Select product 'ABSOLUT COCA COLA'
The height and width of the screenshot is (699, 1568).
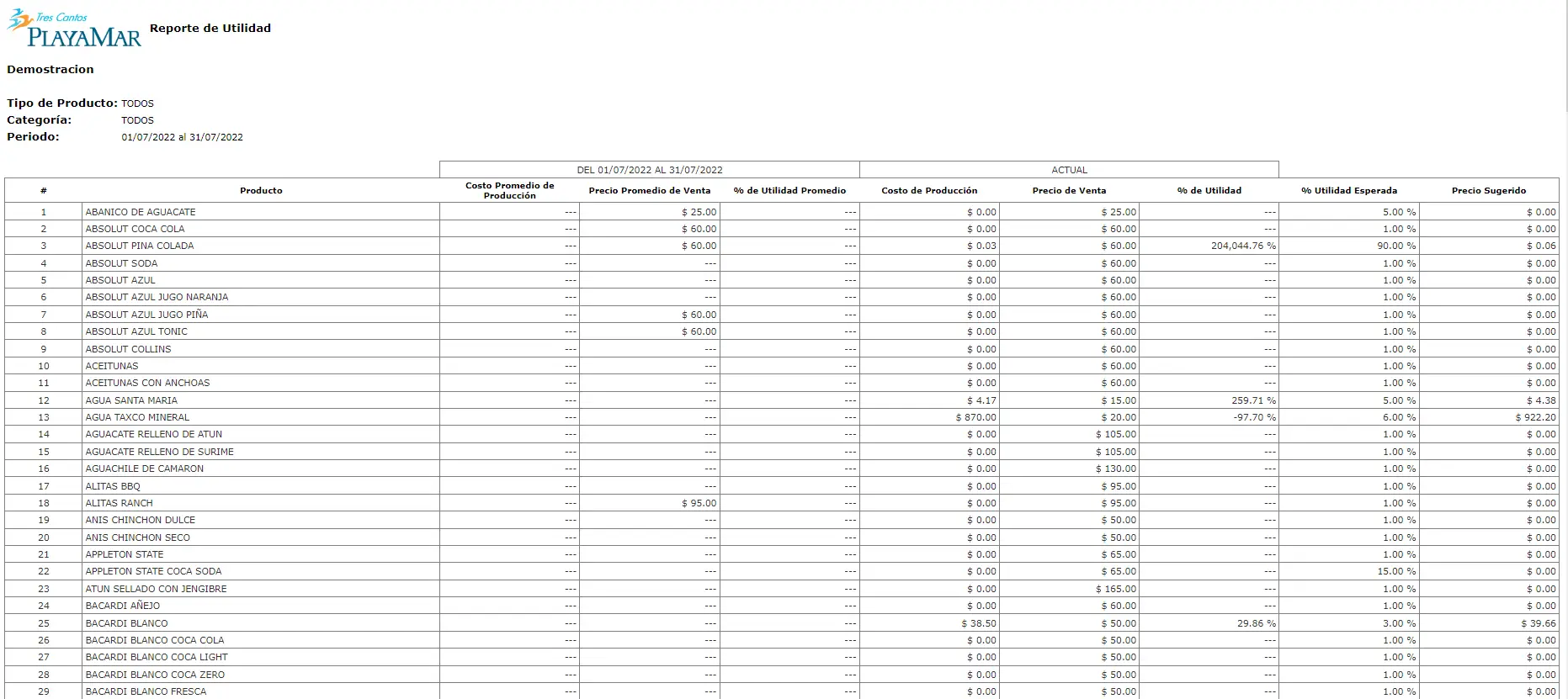(135, 229)
